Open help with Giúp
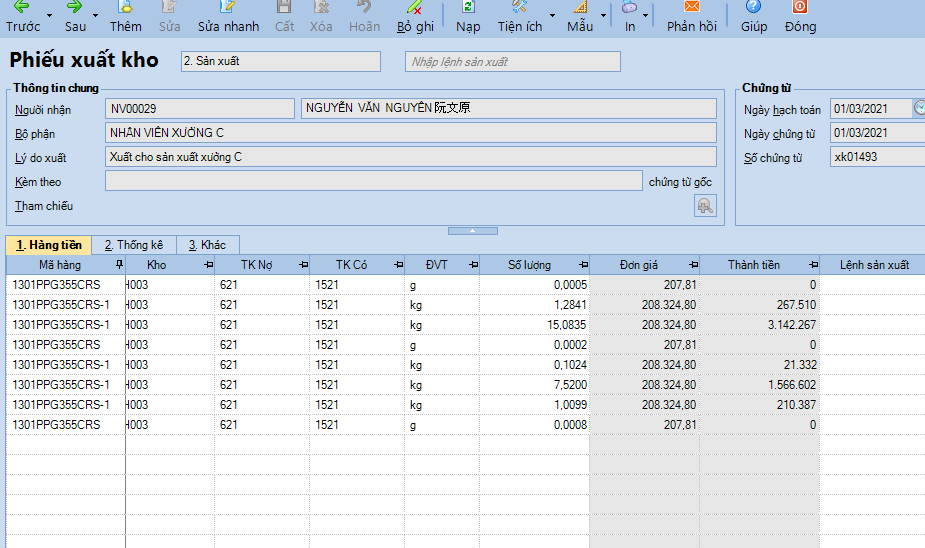925x548 pixels. 753,17
